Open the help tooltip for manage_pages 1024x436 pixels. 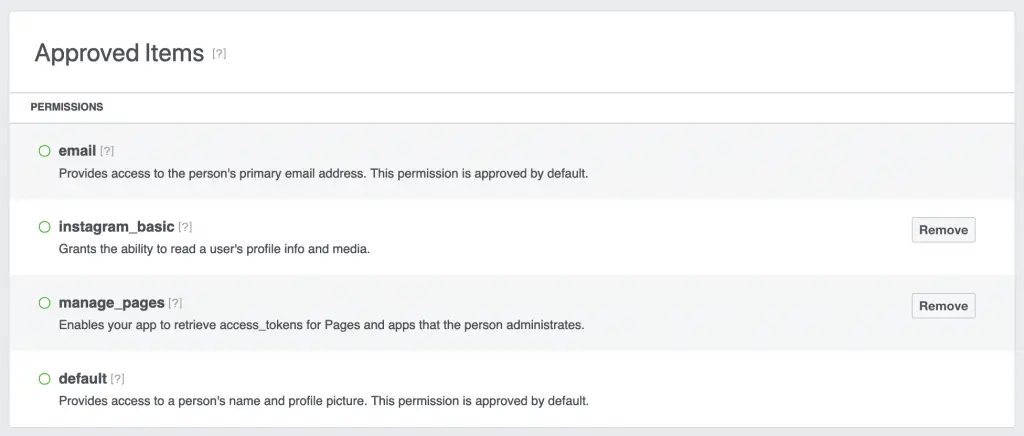pyautogui.click(x=175, y=303)
